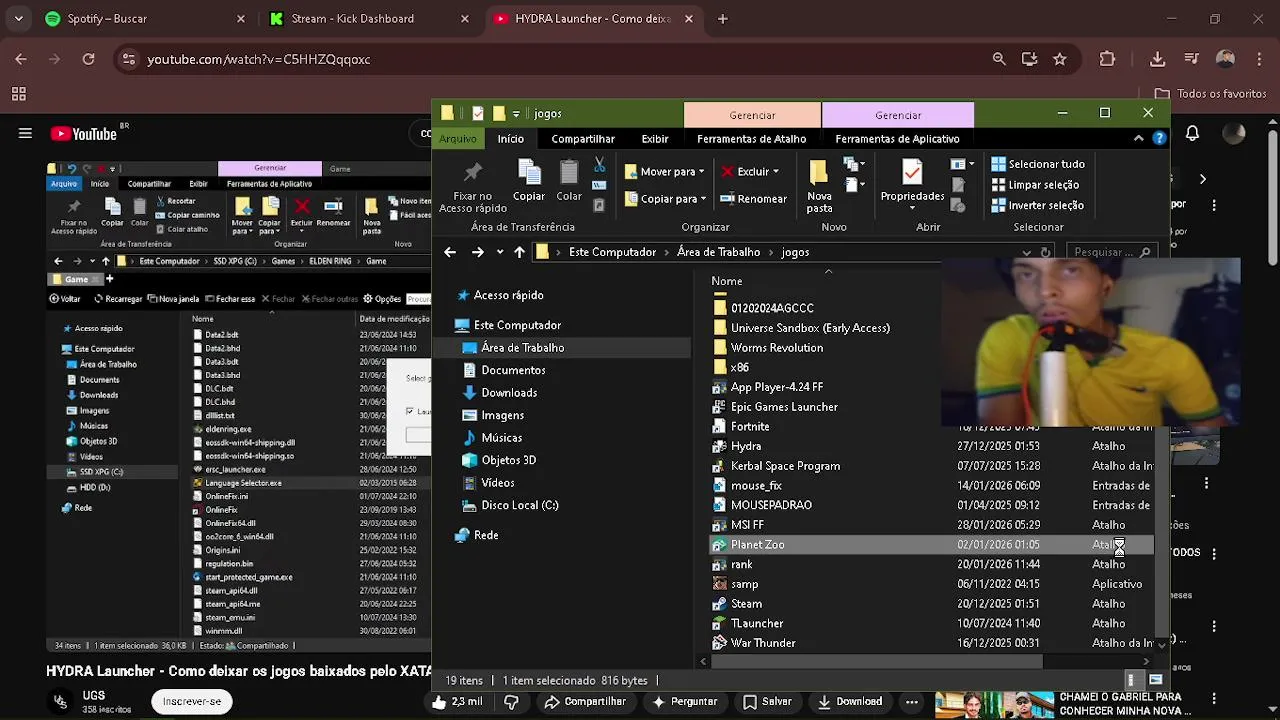Switch to the Exibir ribbon tab
The width and height of the screenshot is (1280, 720).
coord(655,139)
